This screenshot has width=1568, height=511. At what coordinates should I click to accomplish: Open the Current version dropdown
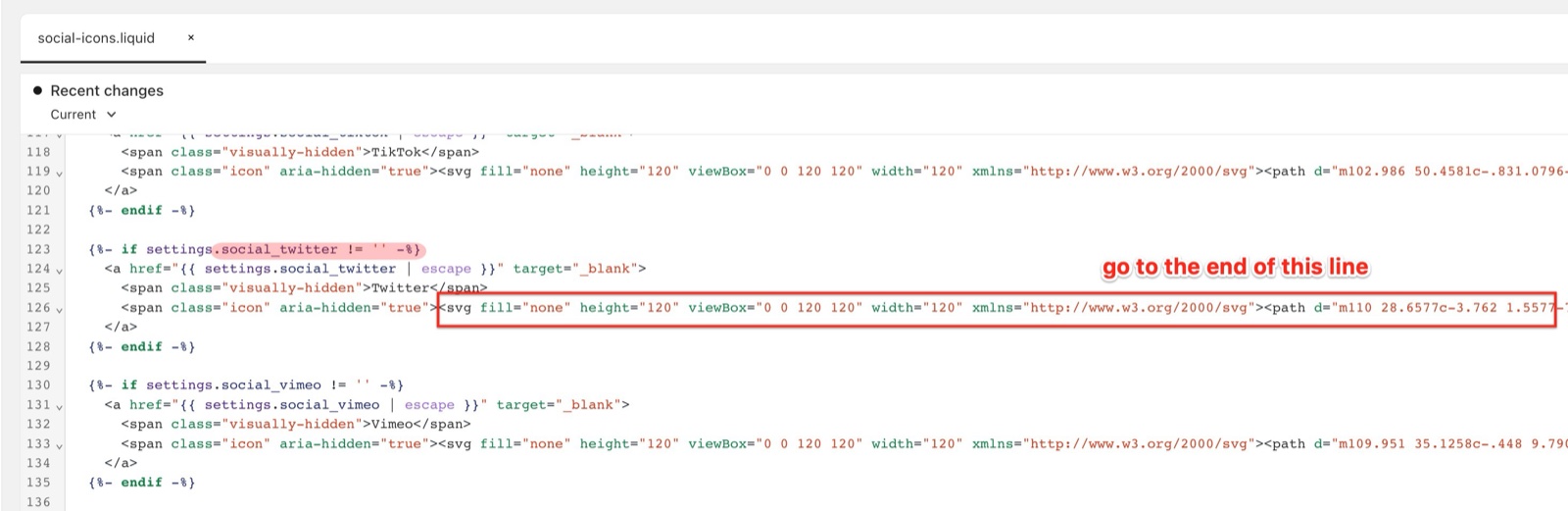(83, 114)
